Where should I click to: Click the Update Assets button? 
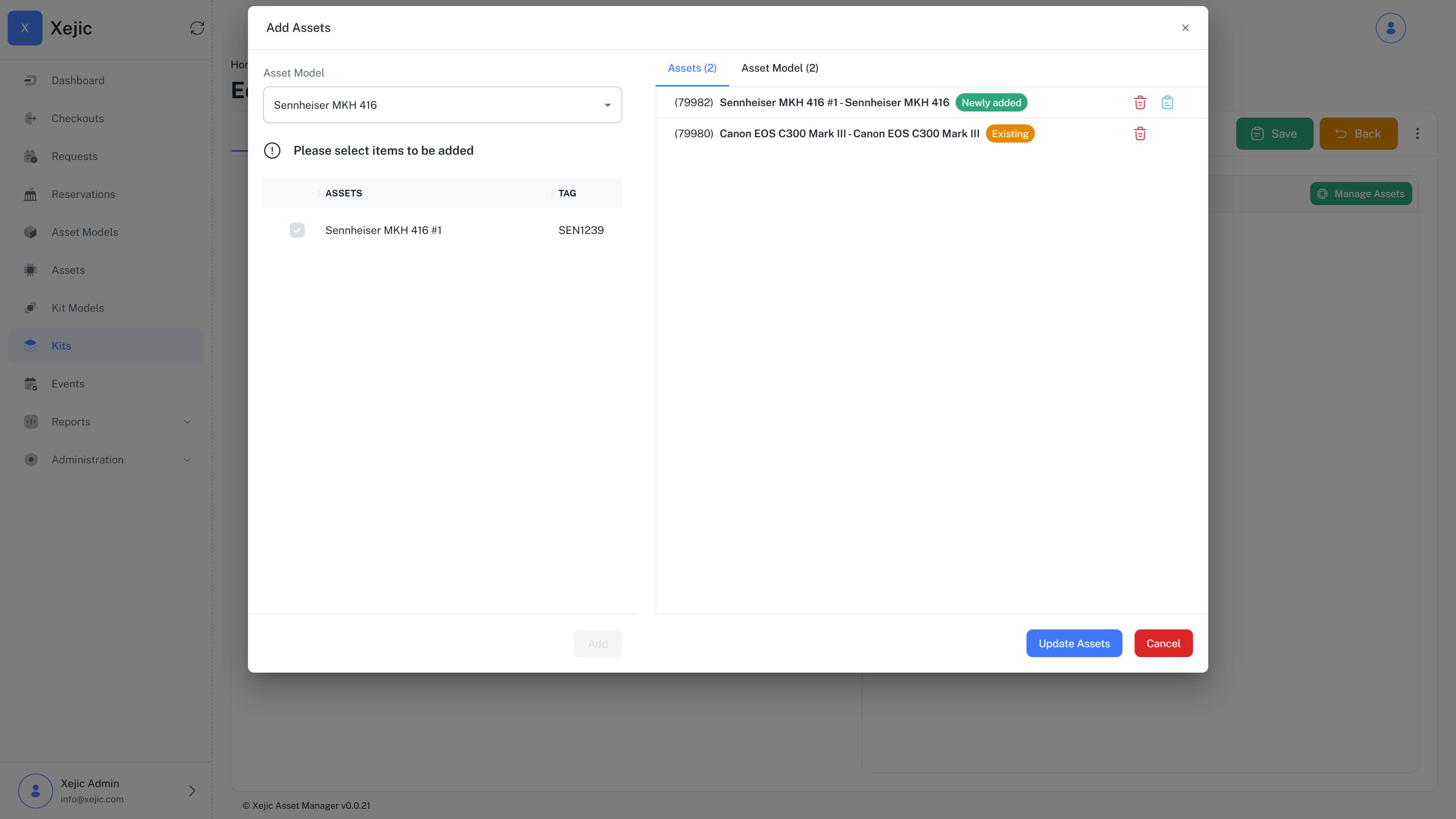(1074, 643)
